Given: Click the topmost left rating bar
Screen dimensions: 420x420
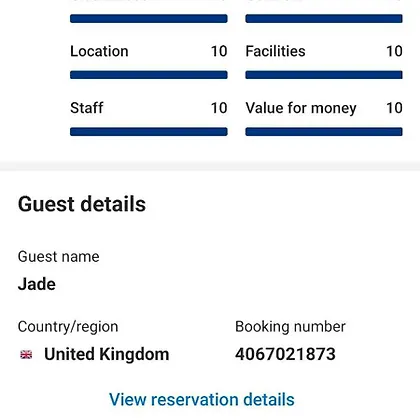Looking at the screenshot, I should (149, 18).
